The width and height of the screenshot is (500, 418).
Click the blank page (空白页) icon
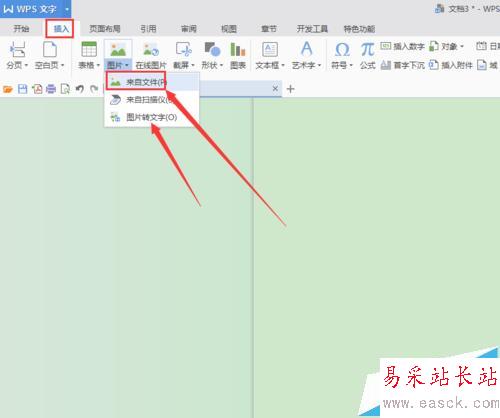pyautogui.click(x=50, y=50)
